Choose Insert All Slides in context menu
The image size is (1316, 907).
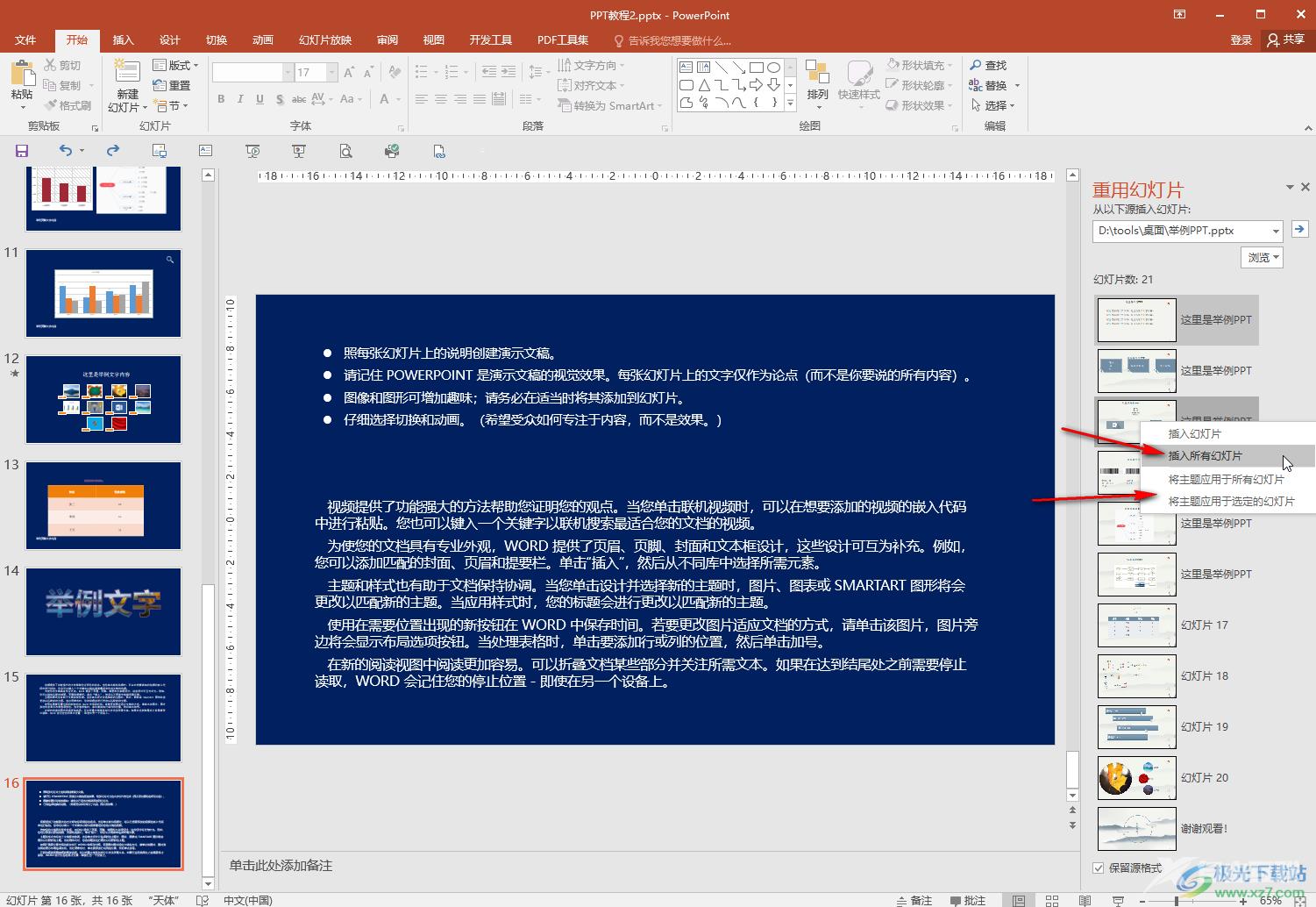click(x=1227, y=455)
